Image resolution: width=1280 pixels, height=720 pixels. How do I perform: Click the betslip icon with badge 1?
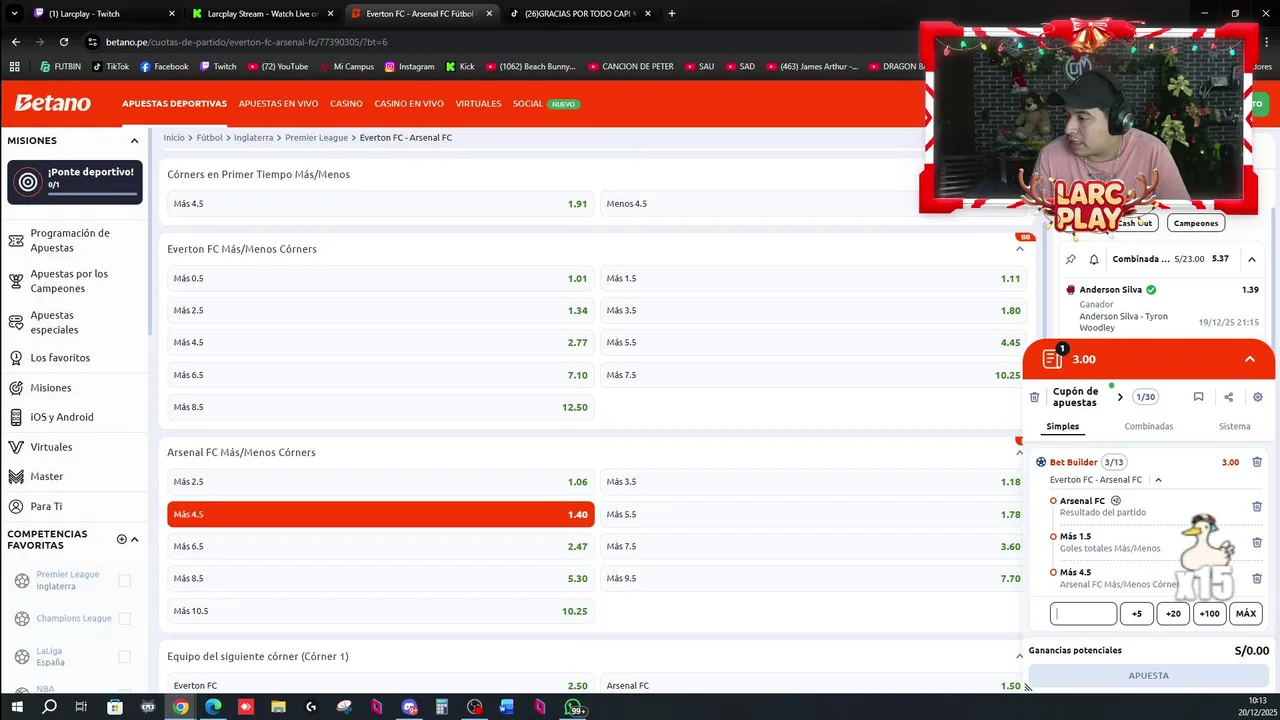pyautogui.click(x=1052, y=358)
